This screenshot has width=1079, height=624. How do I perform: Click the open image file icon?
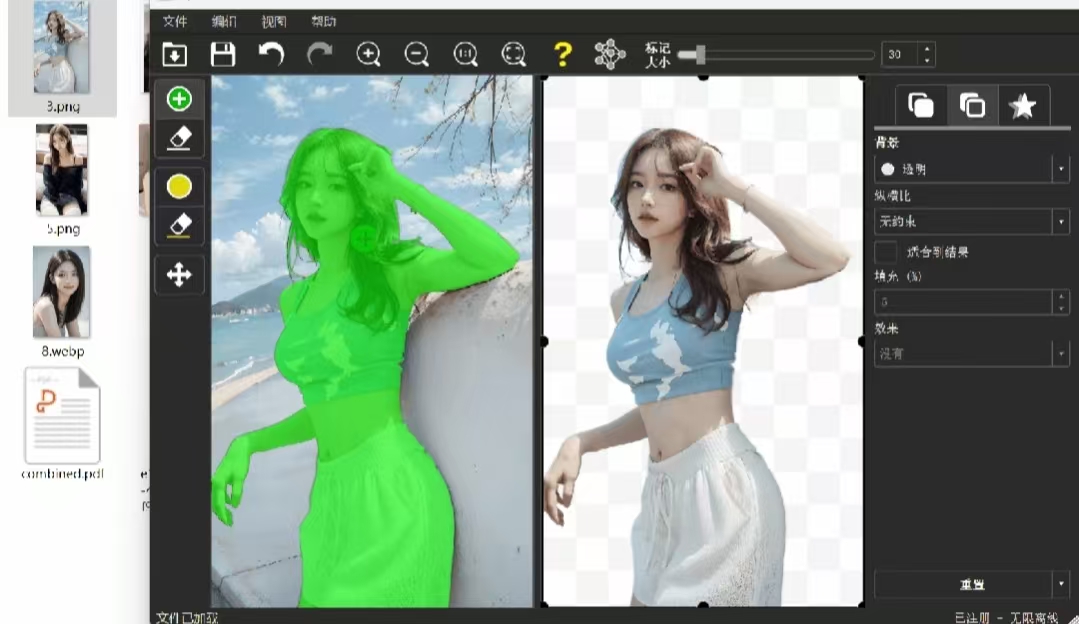point(175,54)
